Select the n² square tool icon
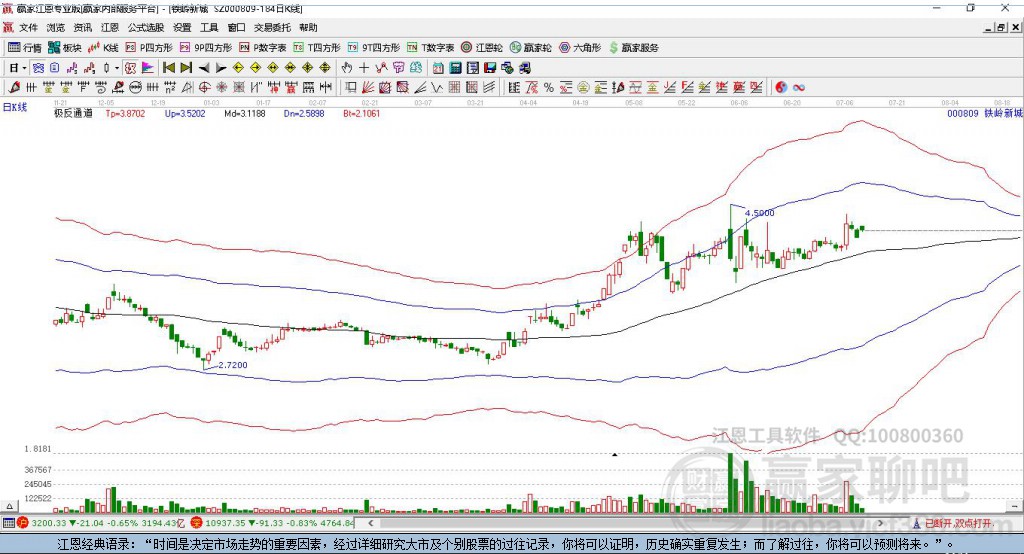The width and height of the screenshot is (1024, 554). [x=170, y=88]
